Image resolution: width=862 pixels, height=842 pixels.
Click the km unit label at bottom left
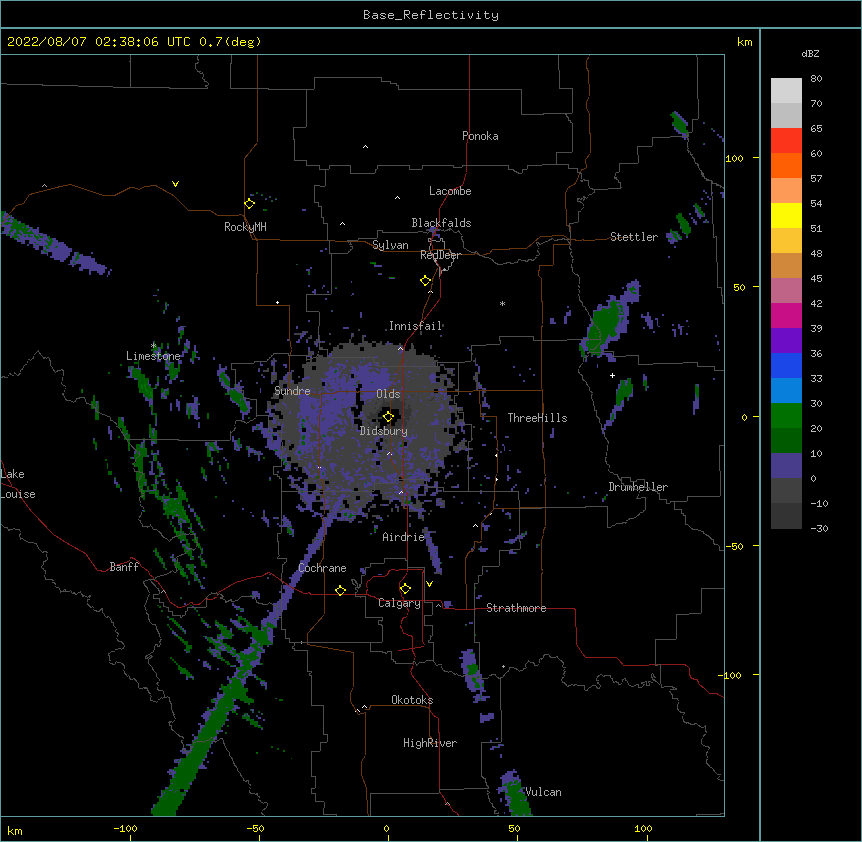pos(15,830)
